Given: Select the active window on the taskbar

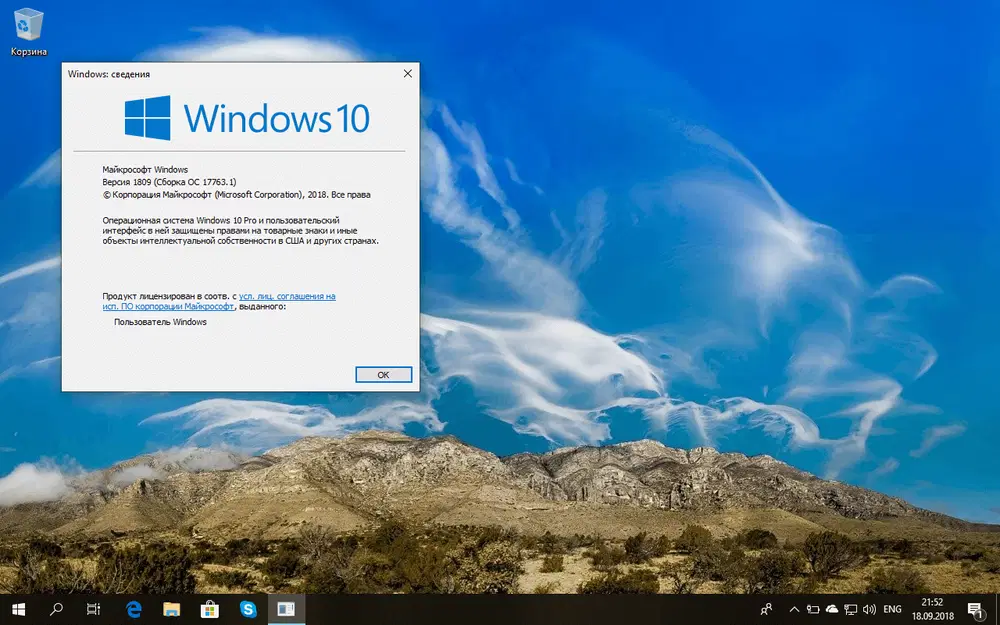Looking at the screenshot, I should [x=287, y=609].
